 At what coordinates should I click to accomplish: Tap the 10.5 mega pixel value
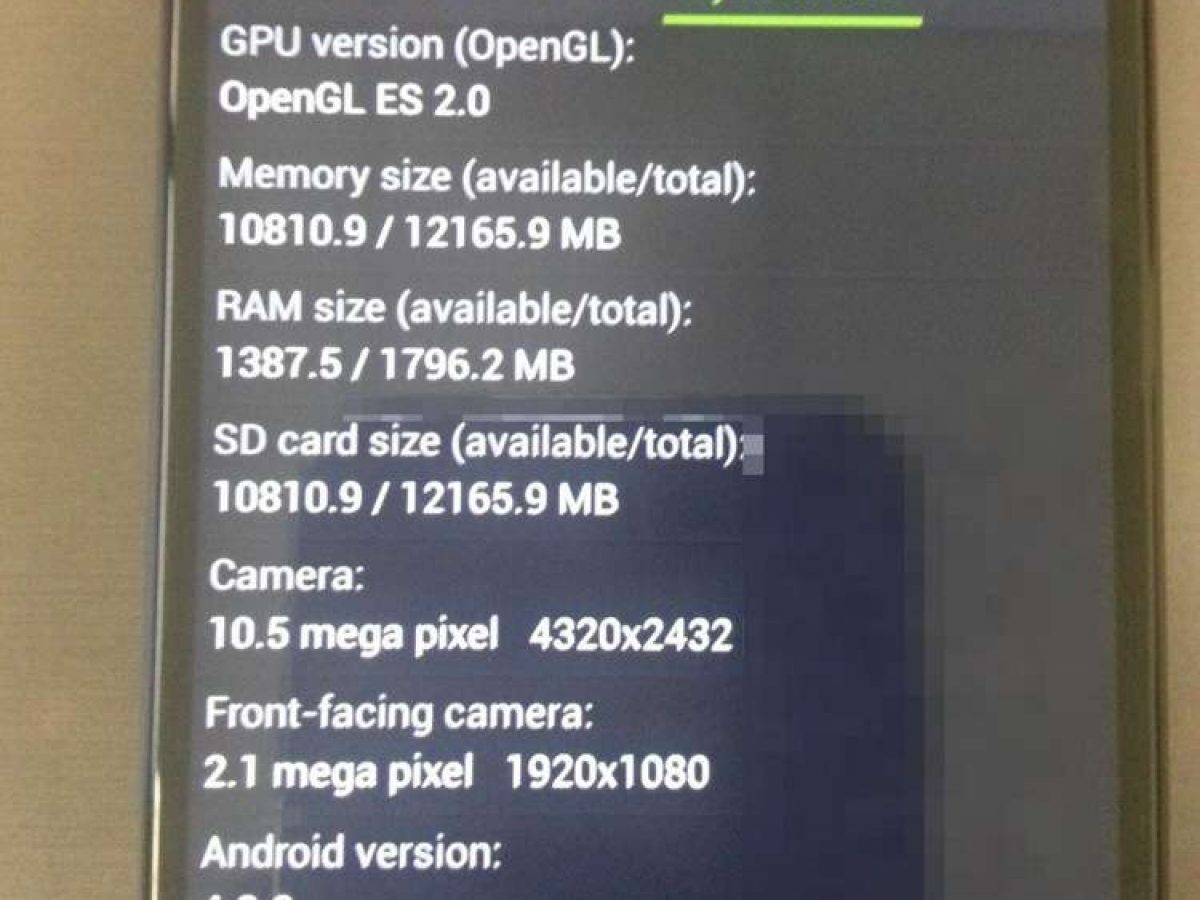click(x=353, y=634)
